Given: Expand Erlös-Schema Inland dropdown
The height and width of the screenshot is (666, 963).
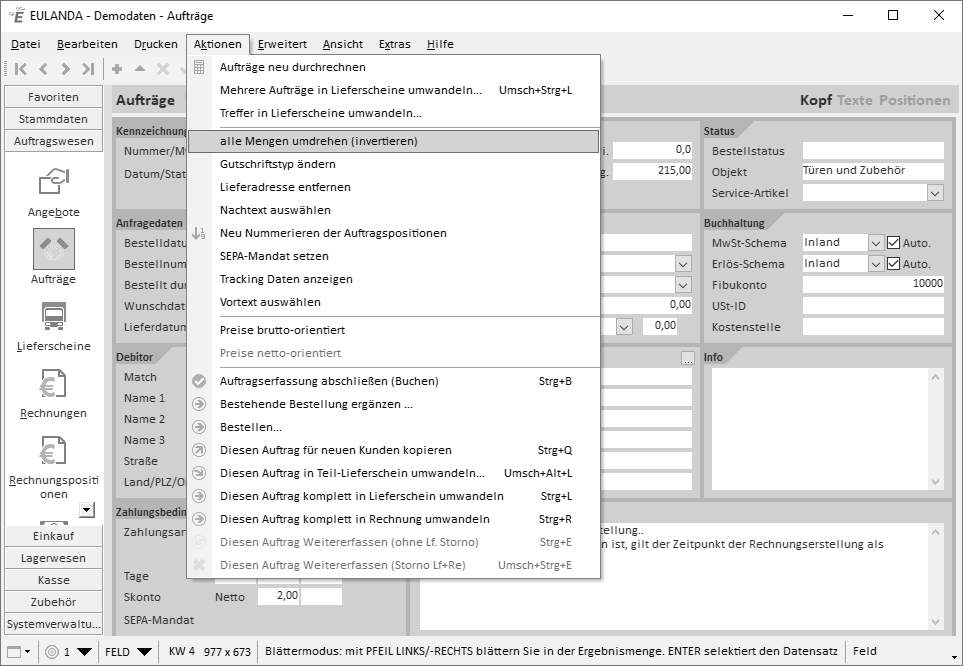Looking at the screenshot, I should tap(876, 264).
